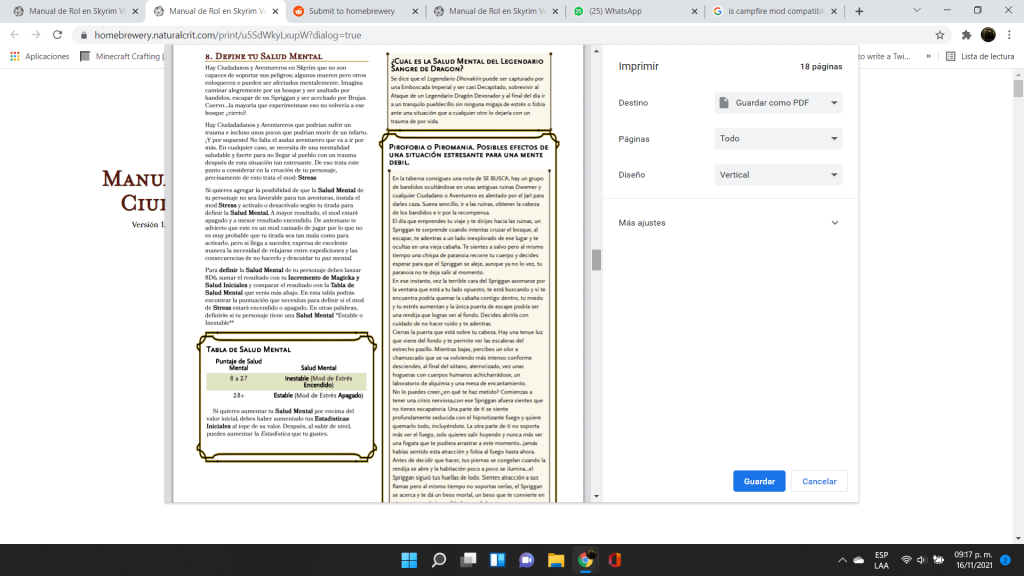The height and width of the screenshot is (576, 1024).
Task: Open Minecraft Crafting bookmark
Action: tap(120, 56)
